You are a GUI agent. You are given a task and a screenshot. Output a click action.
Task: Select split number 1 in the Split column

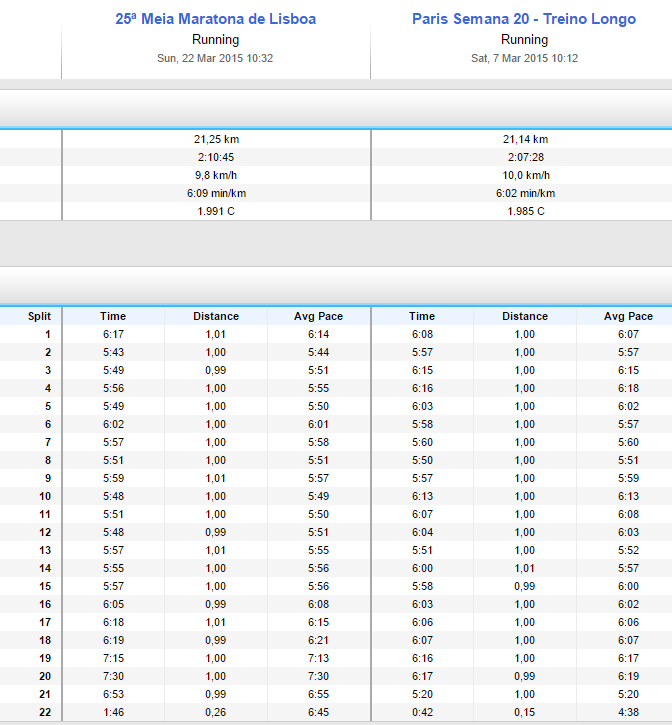(x=47, y=334)
